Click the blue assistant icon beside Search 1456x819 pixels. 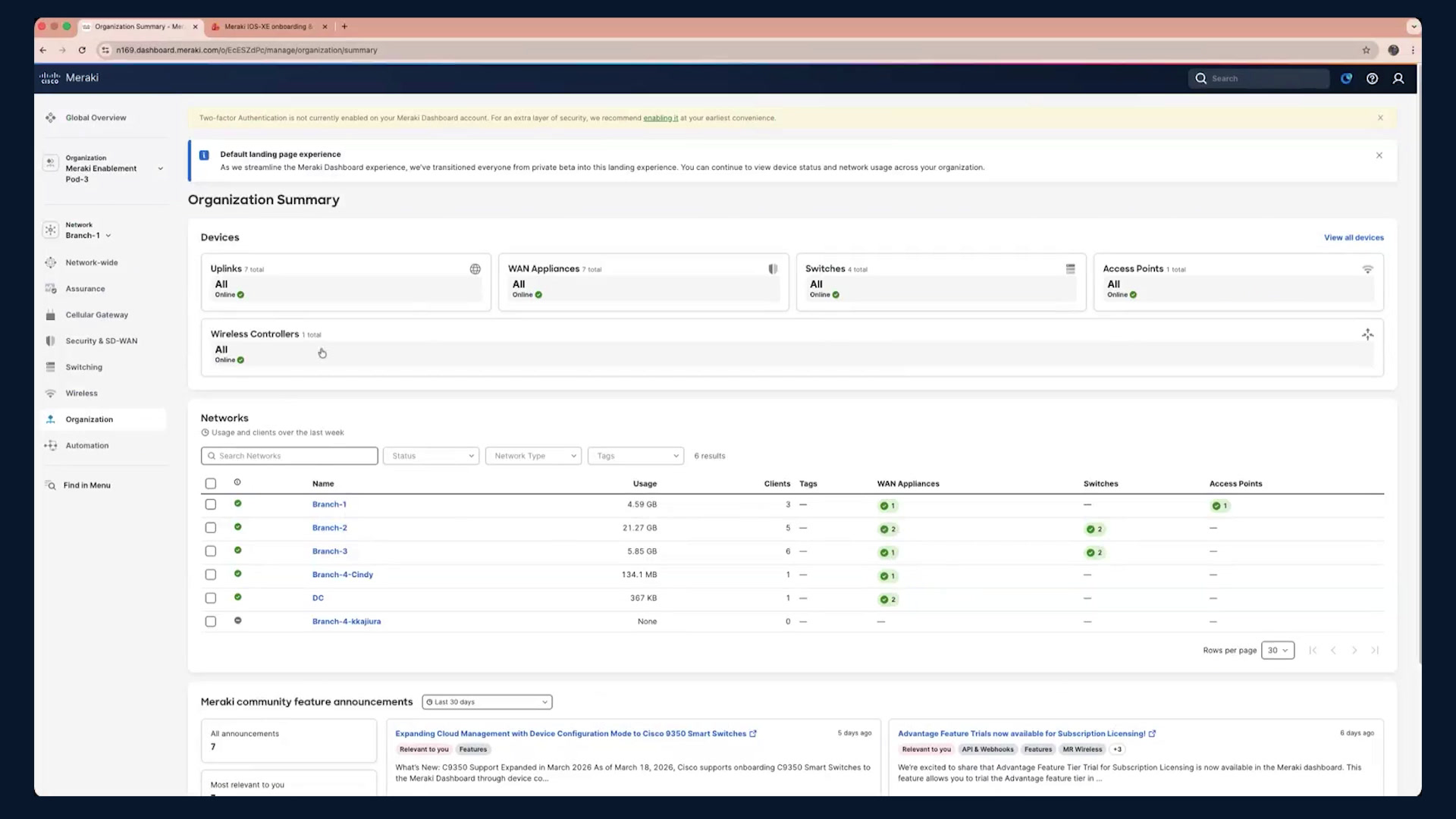click(1346, 78)
